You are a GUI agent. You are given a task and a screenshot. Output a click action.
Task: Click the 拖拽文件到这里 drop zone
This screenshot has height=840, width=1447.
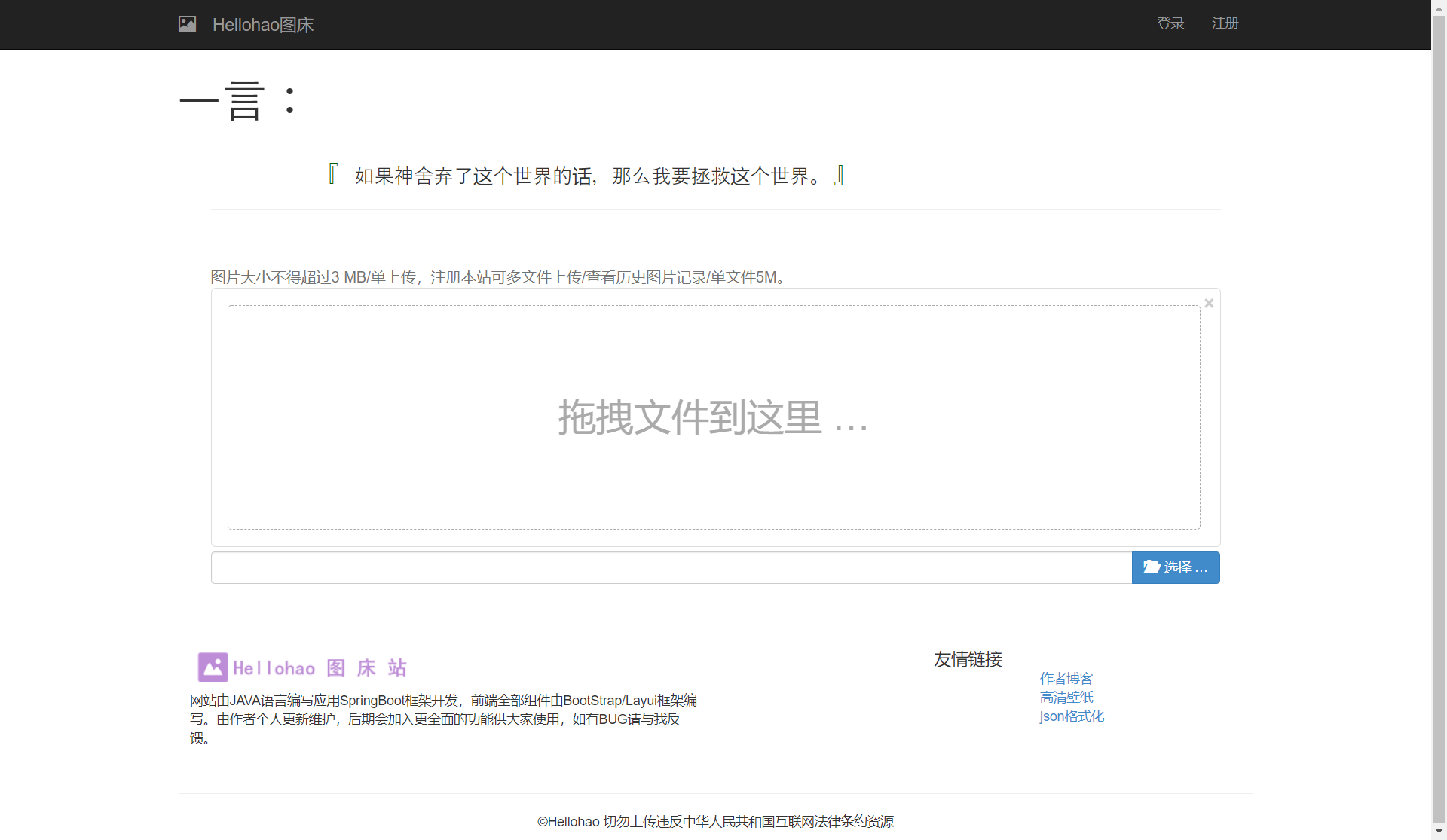(x=713, y=417)
